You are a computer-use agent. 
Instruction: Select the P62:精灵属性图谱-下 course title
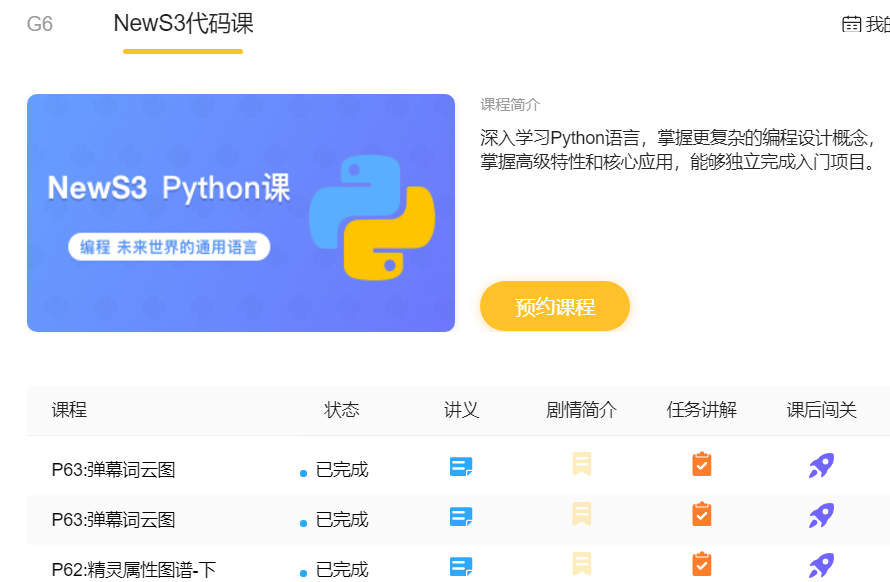coord(134,570)
